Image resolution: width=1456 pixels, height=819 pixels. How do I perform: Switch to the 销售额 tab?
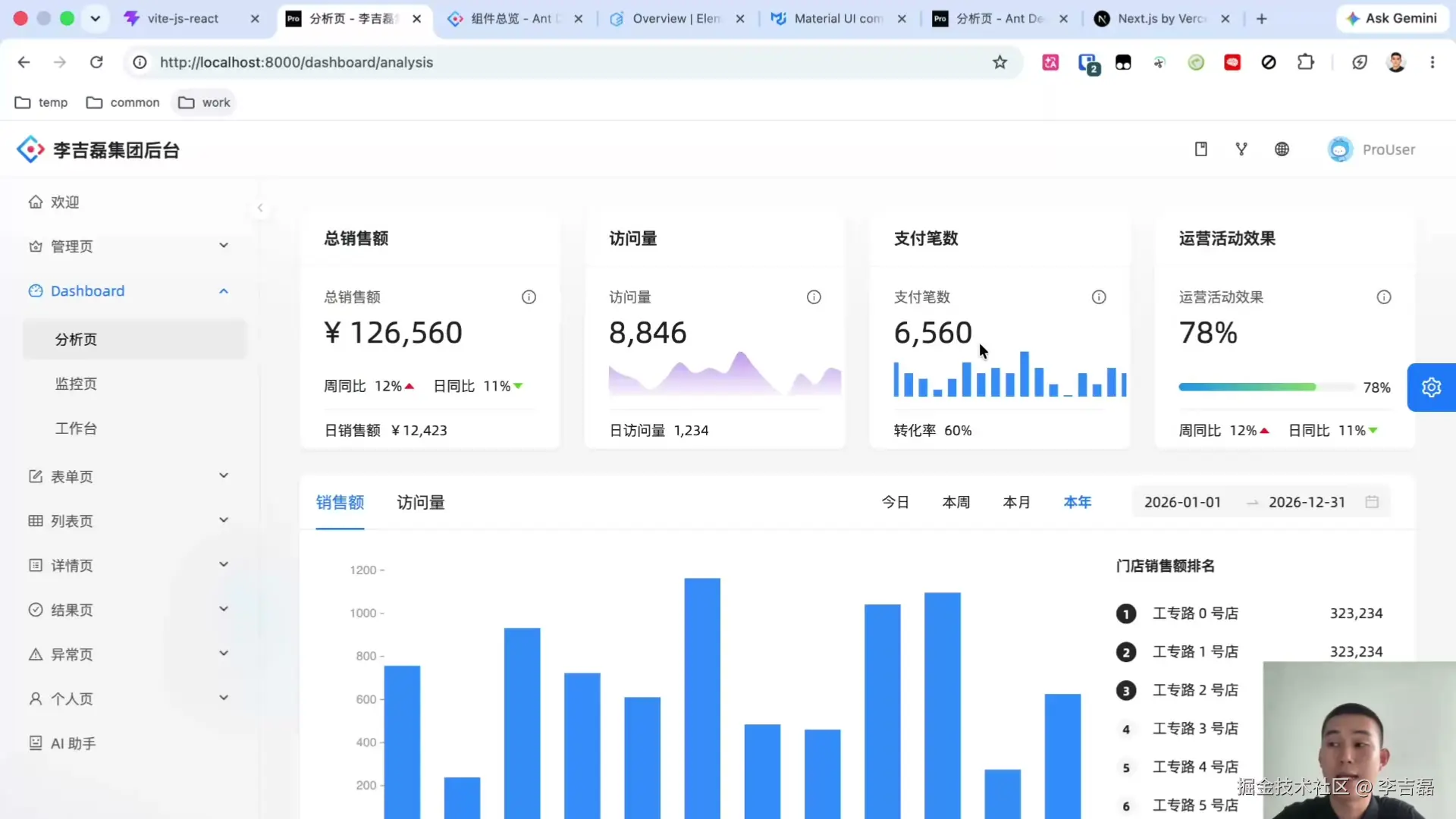click(x=340, y=502)
